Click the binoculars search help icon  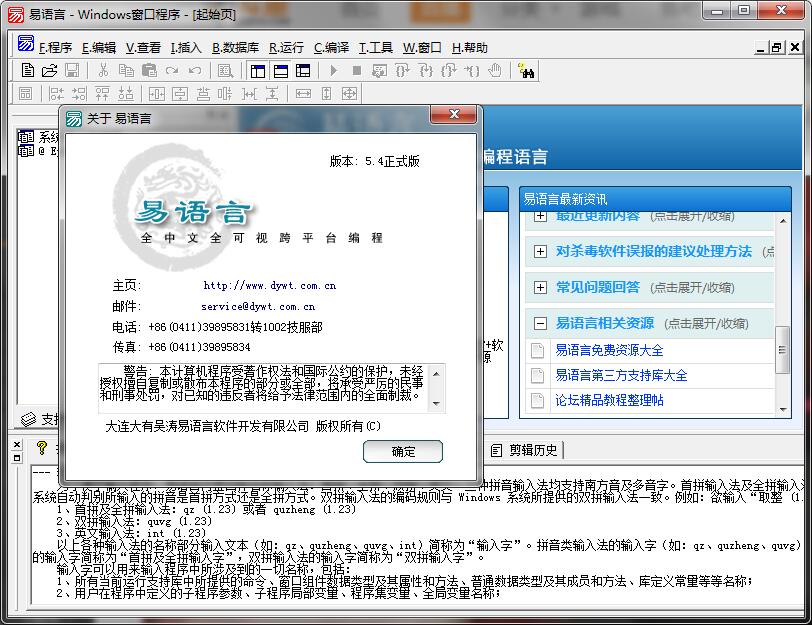coord(526,71)
